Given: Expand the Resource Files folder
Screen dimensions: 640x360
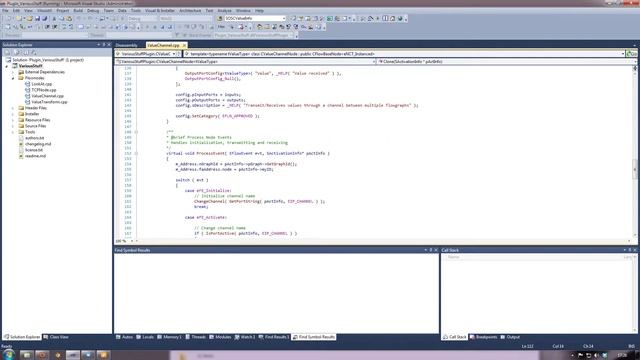Looking at the screenshot, I should click(x=13, y=120).
